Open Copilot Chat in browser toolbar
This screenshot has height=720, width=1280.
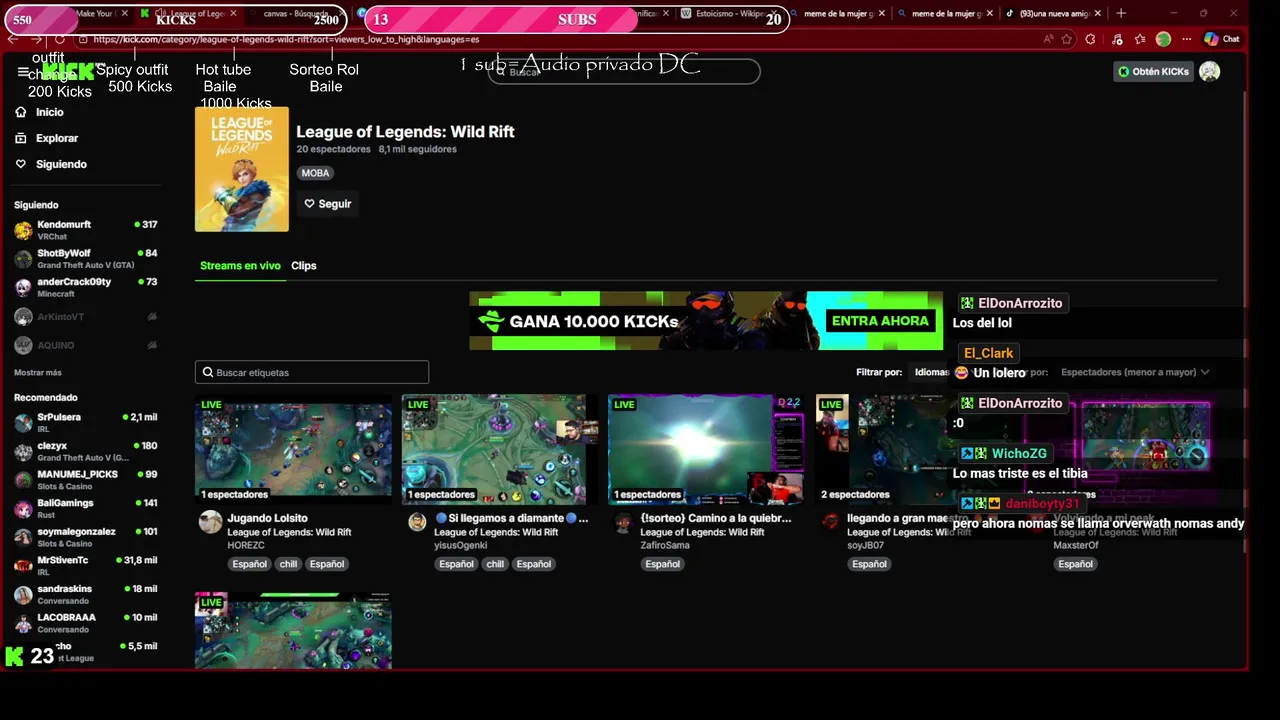tap(1222, 39)
